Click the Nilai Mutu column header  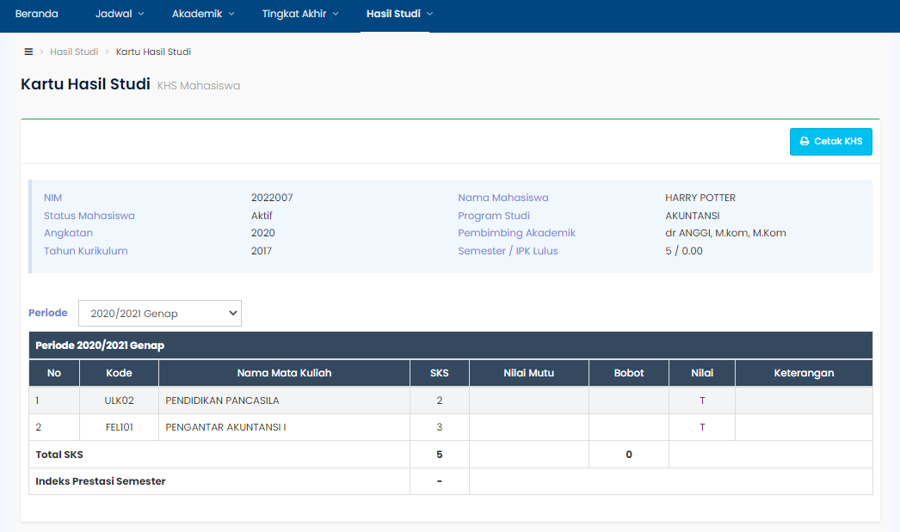528,373
